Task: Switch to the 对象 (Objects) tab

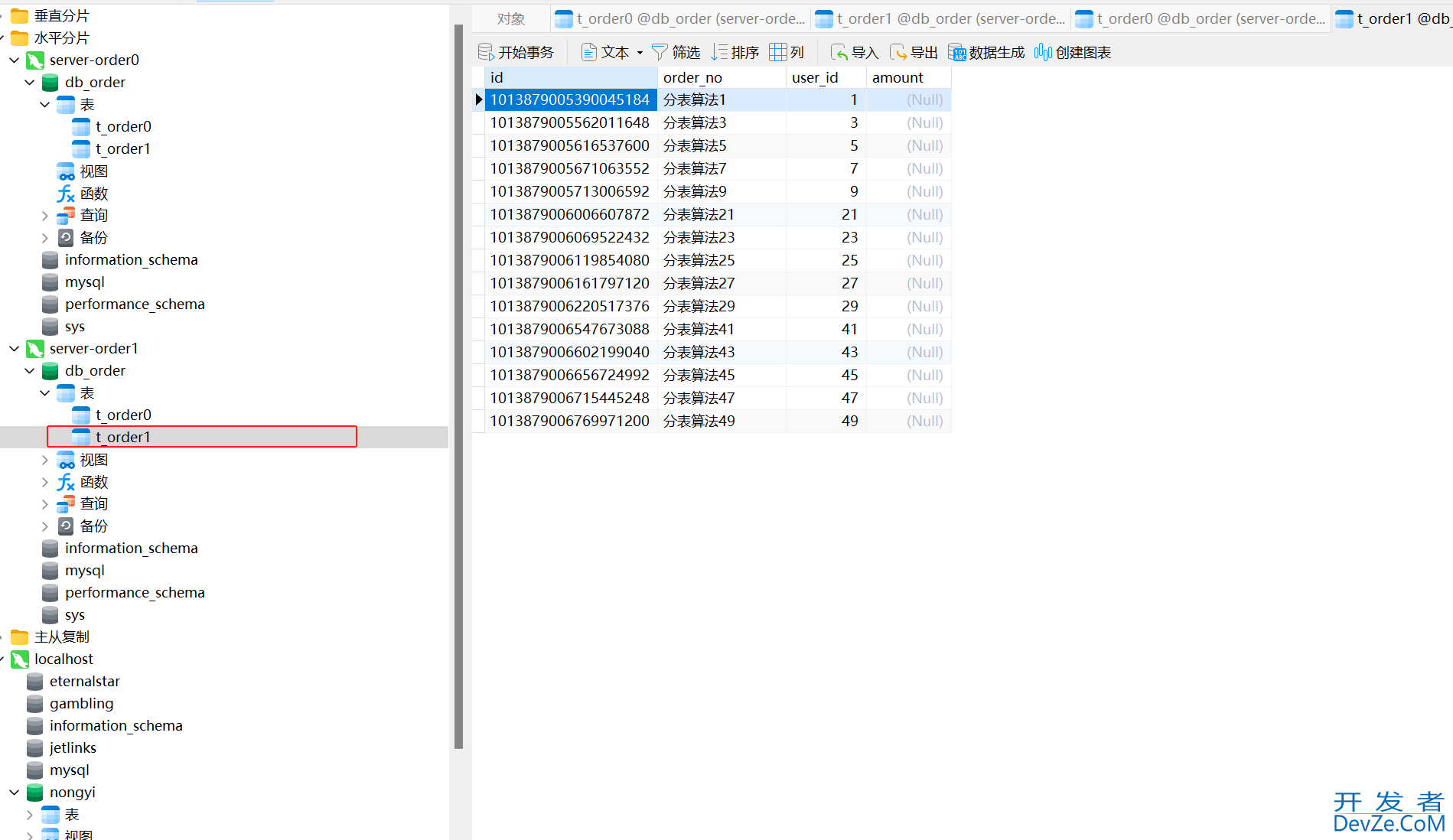Action: tap(511, 18)
